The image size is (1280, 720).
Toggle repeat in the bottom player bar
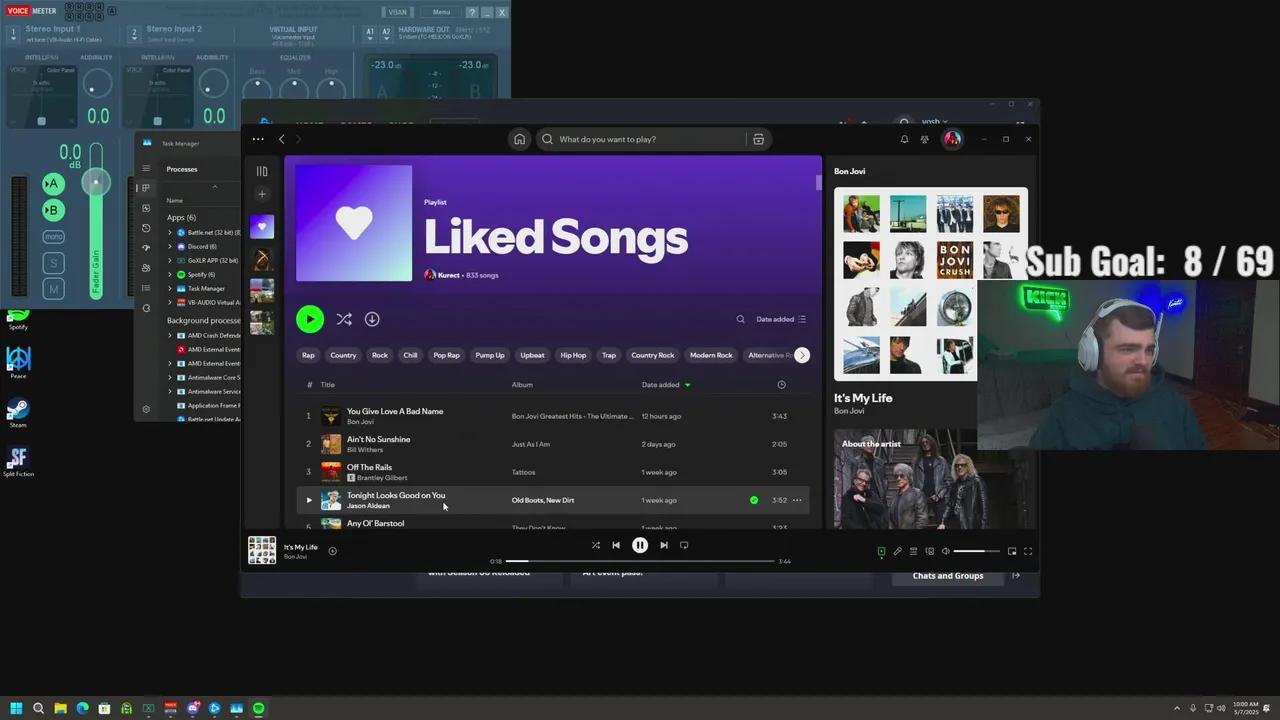click(x=684, y=545)
